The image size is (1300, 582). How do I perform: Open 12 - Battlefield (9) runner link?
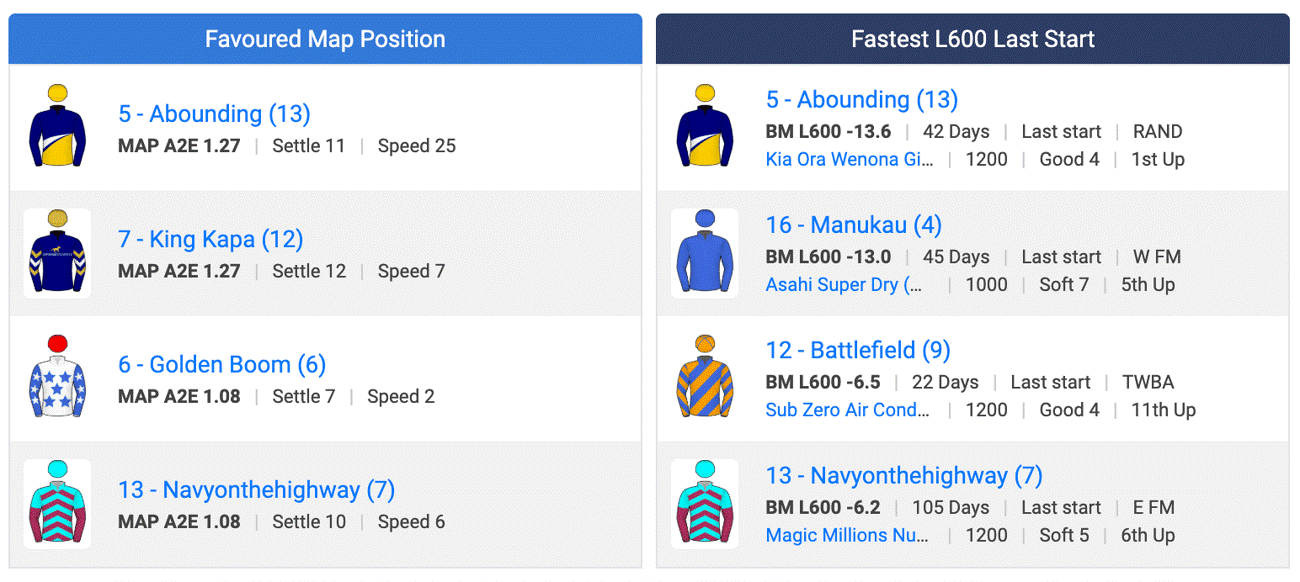[x=857, y=350]
